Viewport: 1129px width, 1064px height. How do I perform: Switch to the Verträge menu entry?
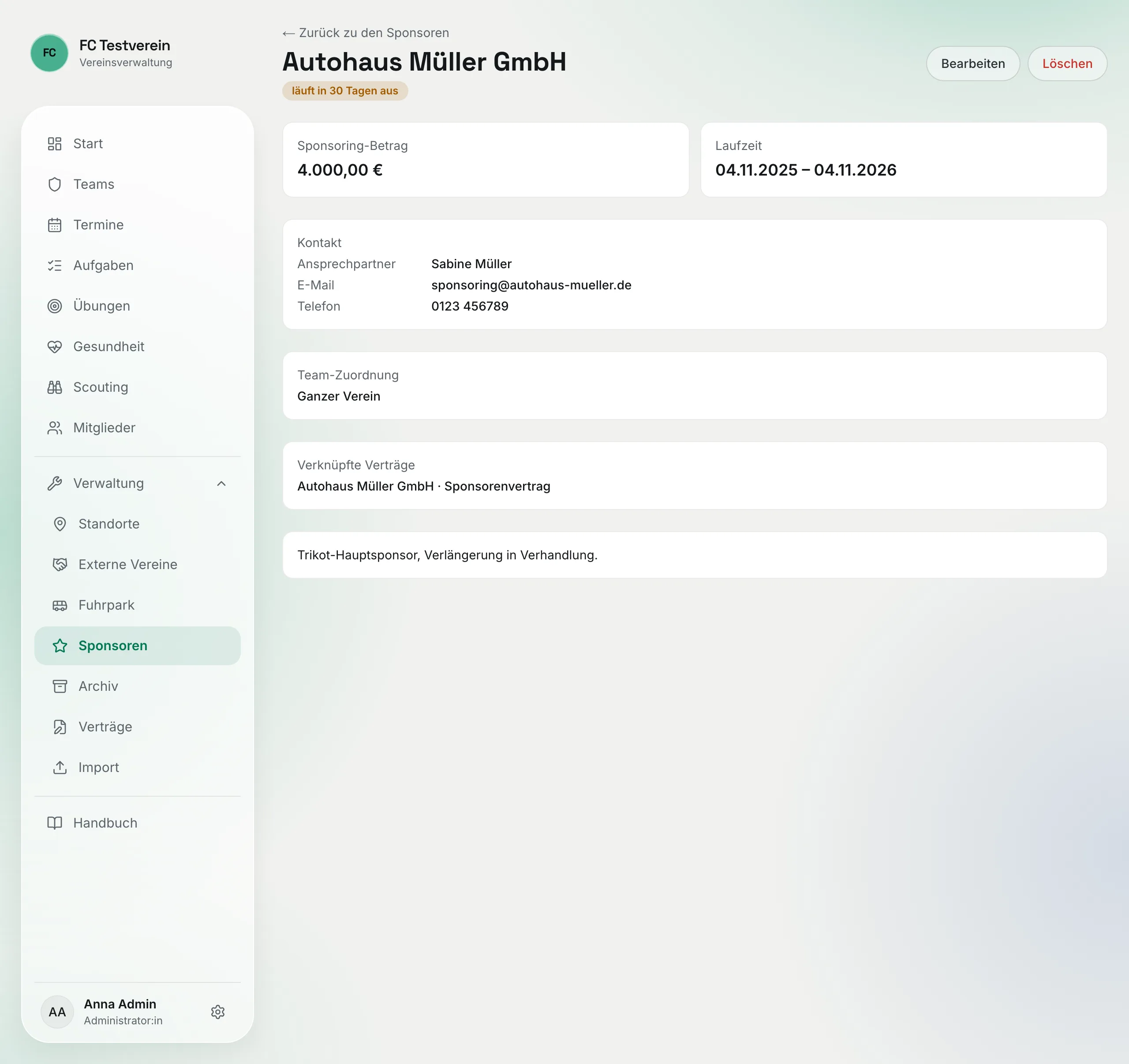(x=138, y=727)
